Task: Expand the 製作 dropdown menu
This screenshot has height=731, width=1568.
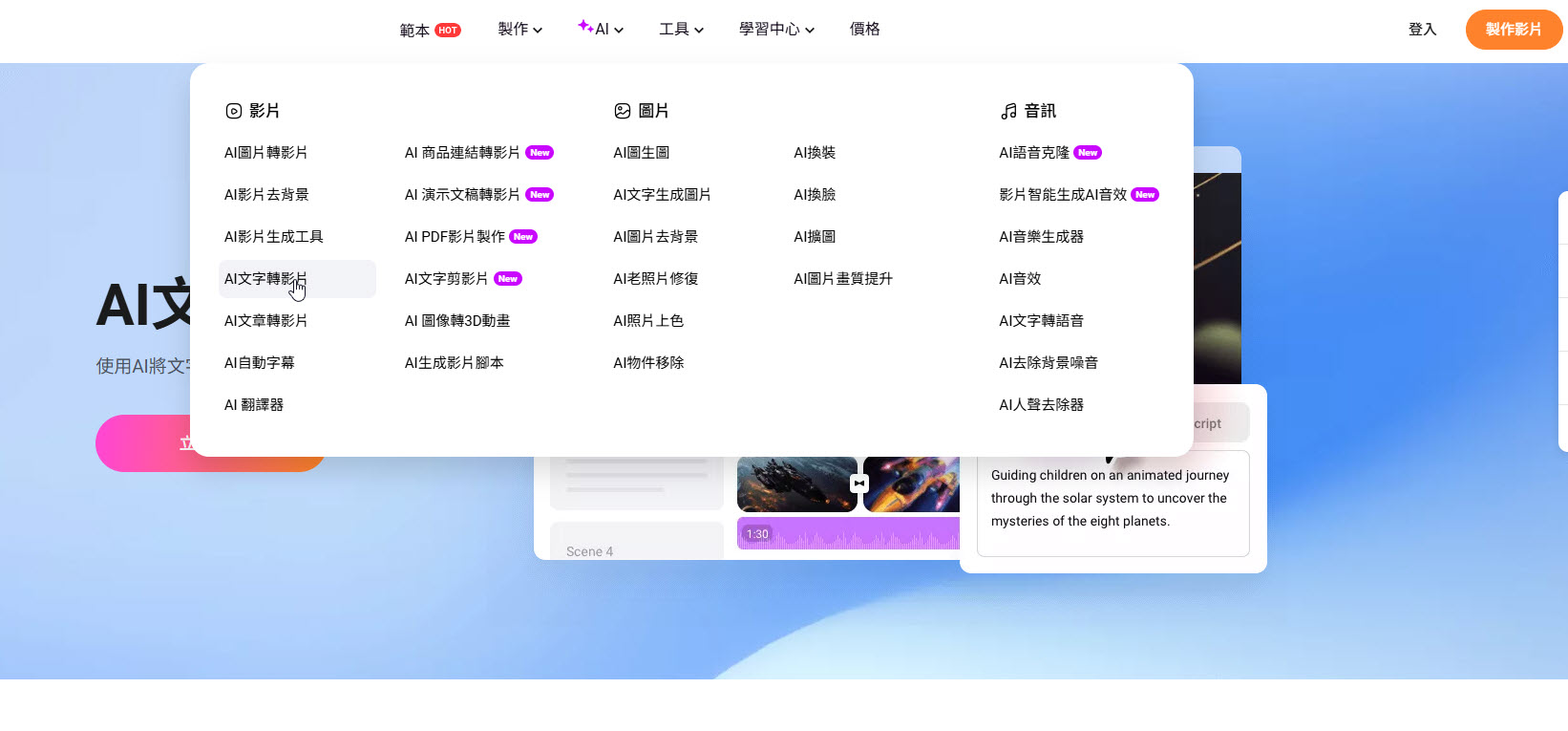Action: coord(520,30)
